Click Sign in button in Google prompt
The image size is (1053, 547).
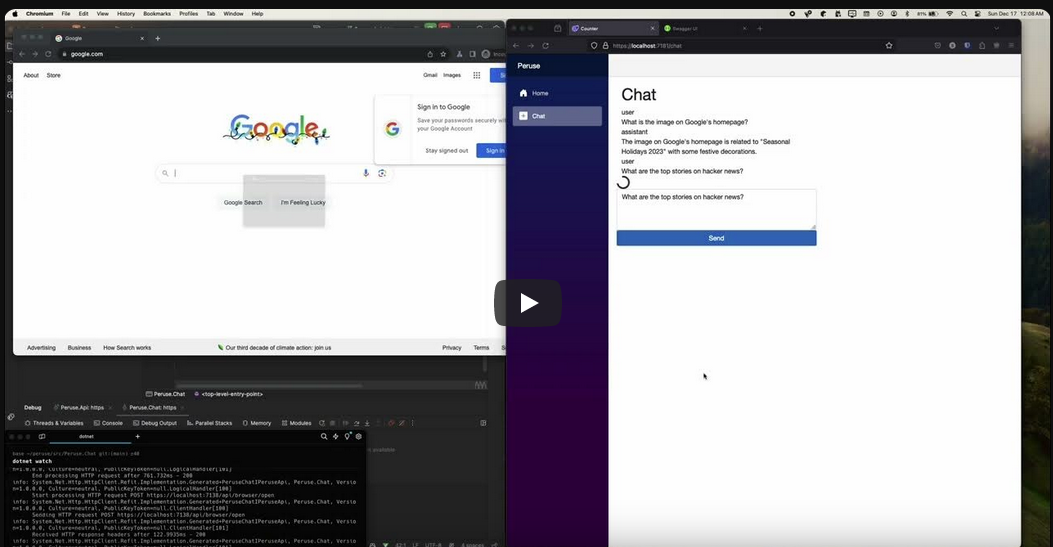pyautogui.click(x=492, y=150)
